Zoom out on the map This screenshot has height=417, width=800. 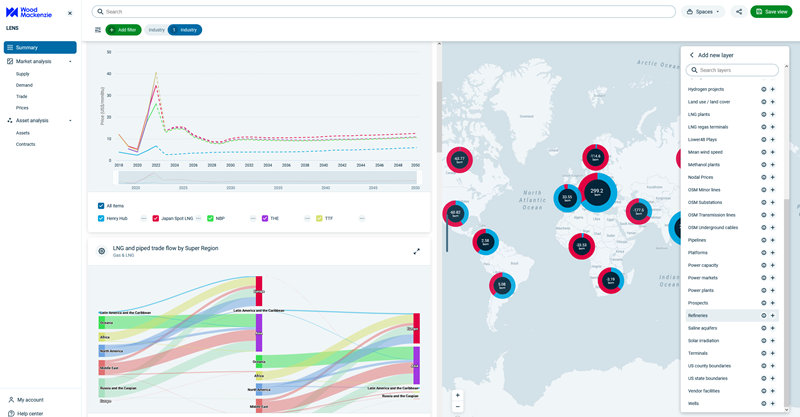(x=458, y=407)
